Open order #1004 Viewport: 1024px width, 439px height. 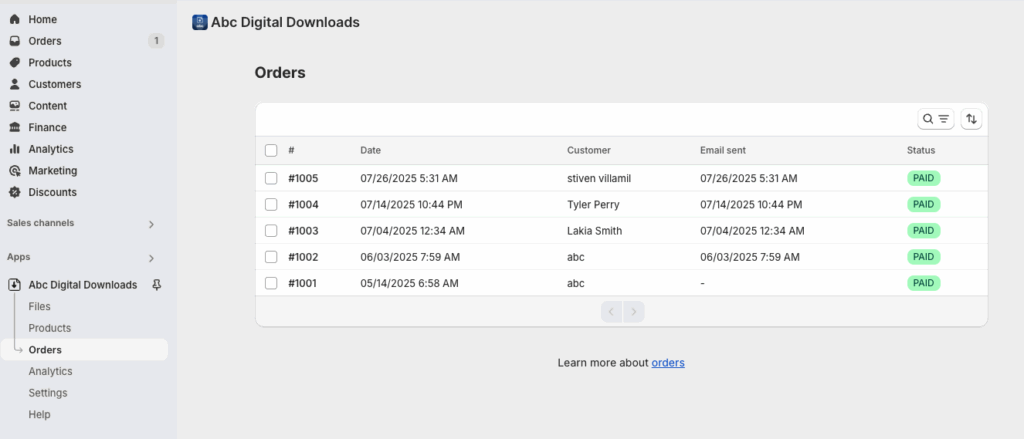(303, 204)
